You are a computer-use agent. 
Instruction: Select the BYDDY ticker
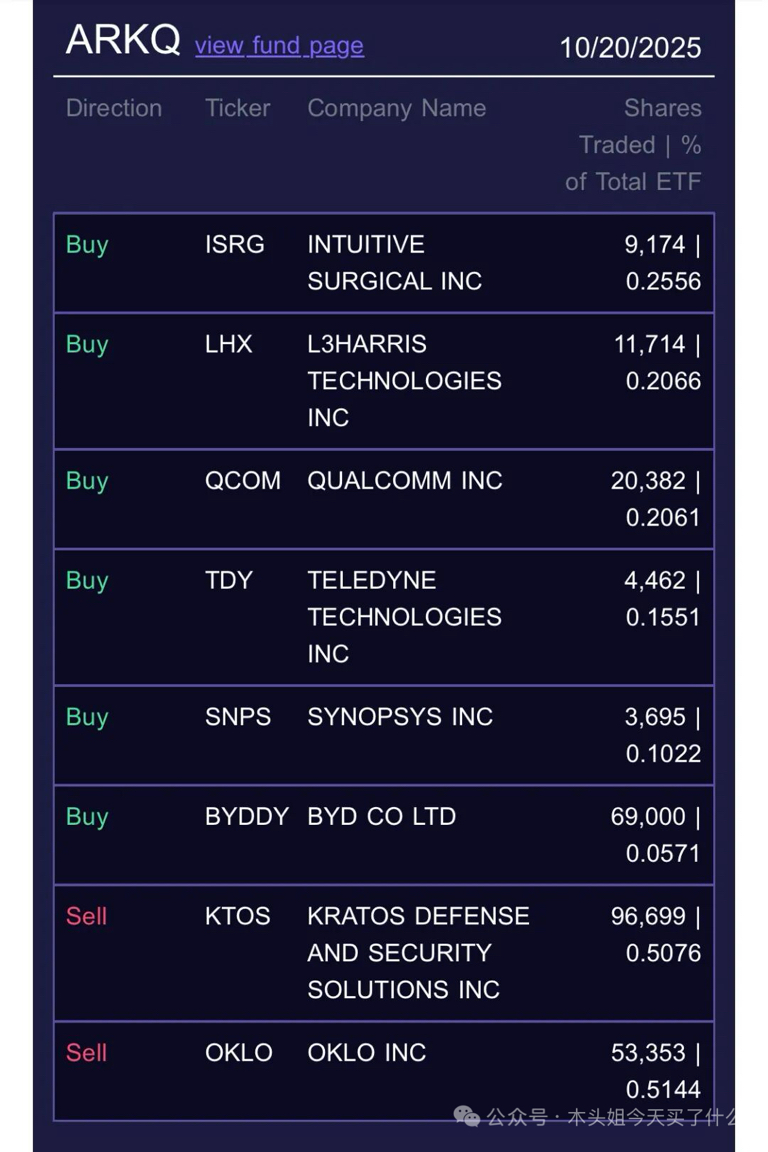(x=247, y=816)
